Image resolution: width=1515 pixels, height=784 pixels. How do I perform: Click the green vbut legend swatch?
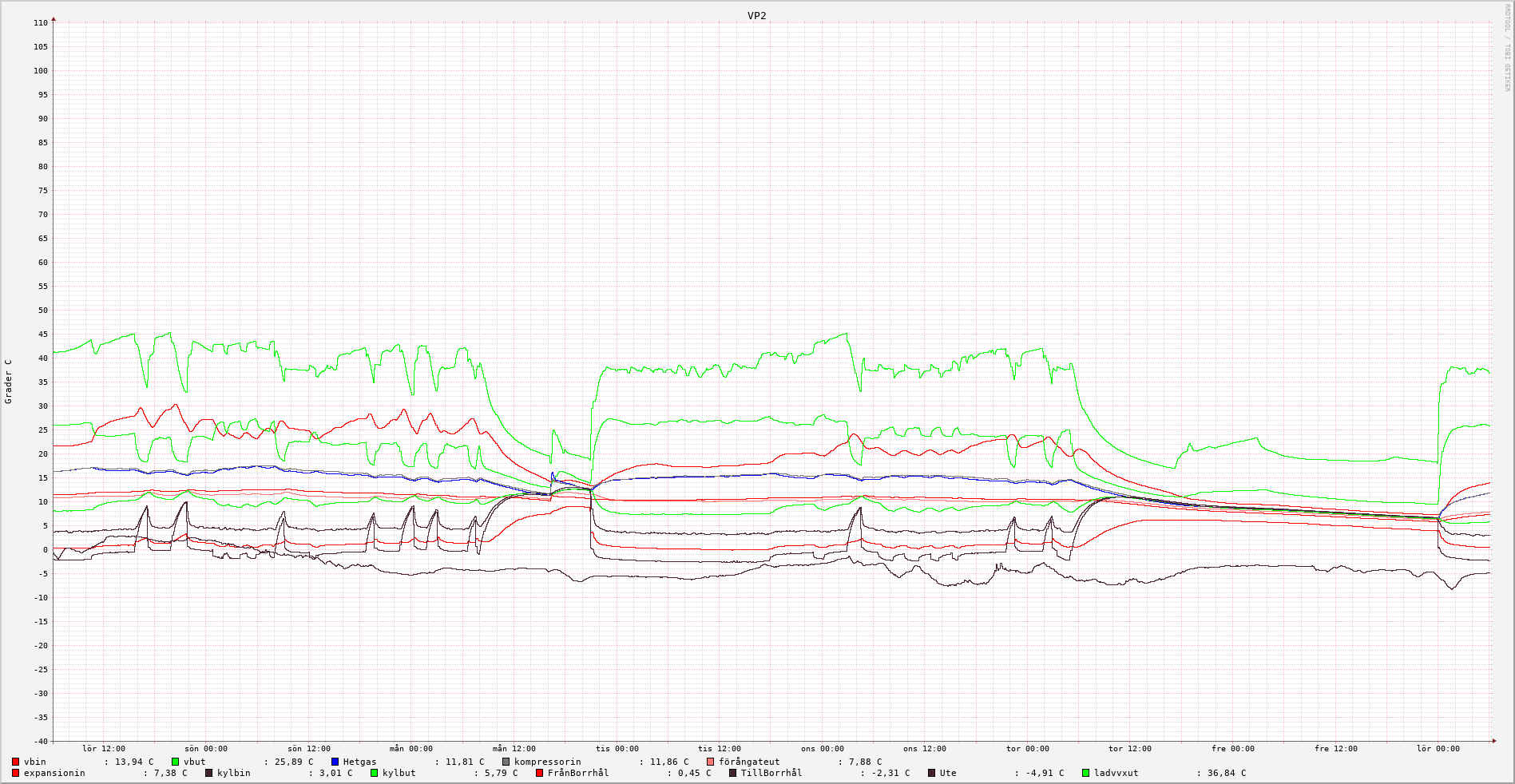pos(176,762)
